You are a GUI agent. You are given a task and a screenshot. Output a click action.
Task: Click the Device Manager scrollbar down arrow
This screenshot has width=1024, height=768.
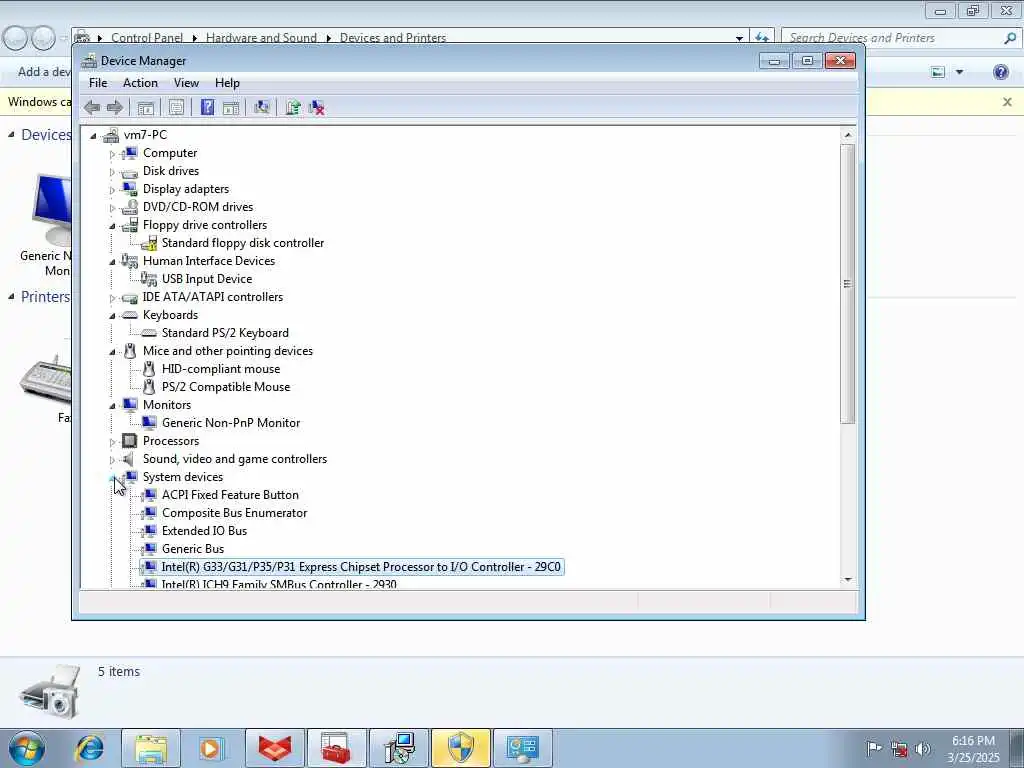[848, 579]
